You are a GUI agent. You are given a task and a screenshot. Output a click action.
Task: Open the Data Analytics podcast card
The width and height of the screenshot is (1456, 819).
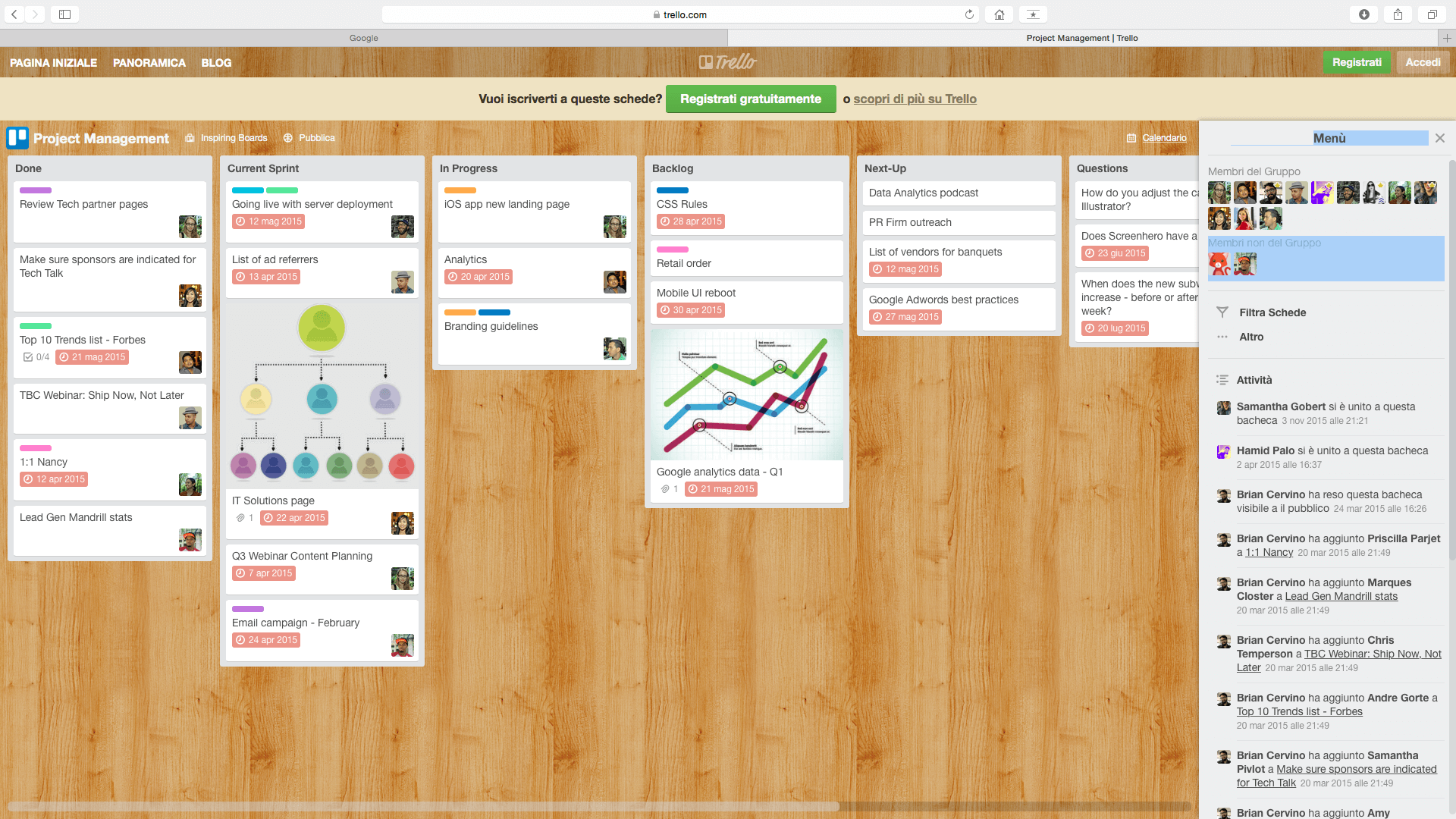(x=959, y=193)
